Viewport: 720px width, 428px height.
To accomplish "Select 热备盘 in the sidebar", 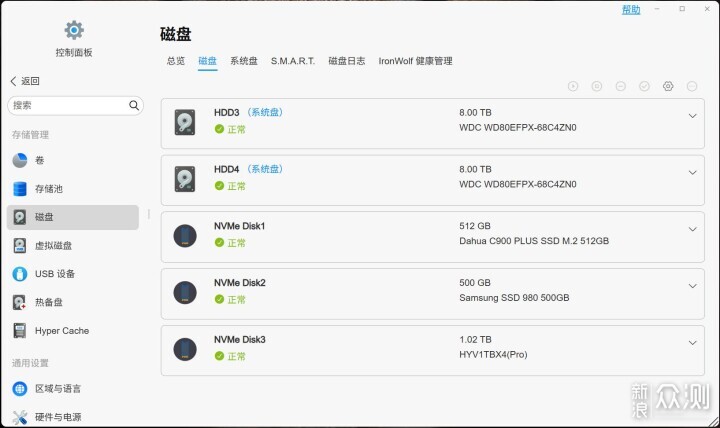I will tap(73, 302).
